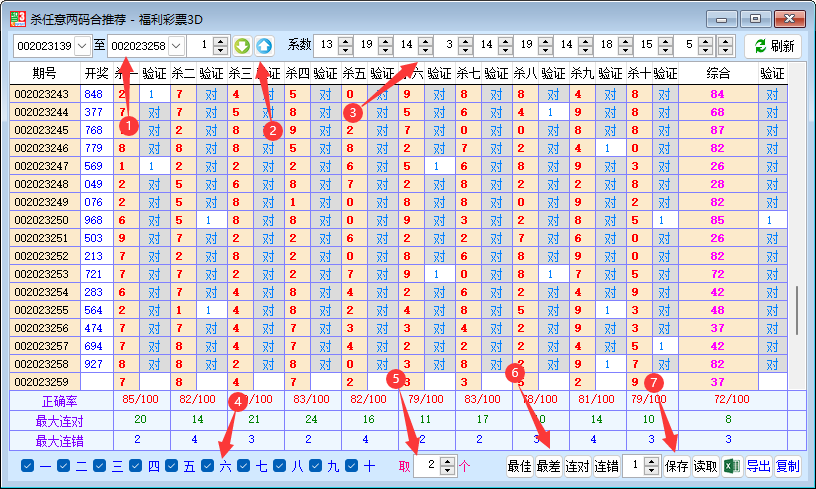This screenshot has width=816, height=489.
Task: Click the 保存 save button
Action: click(677, 466)
